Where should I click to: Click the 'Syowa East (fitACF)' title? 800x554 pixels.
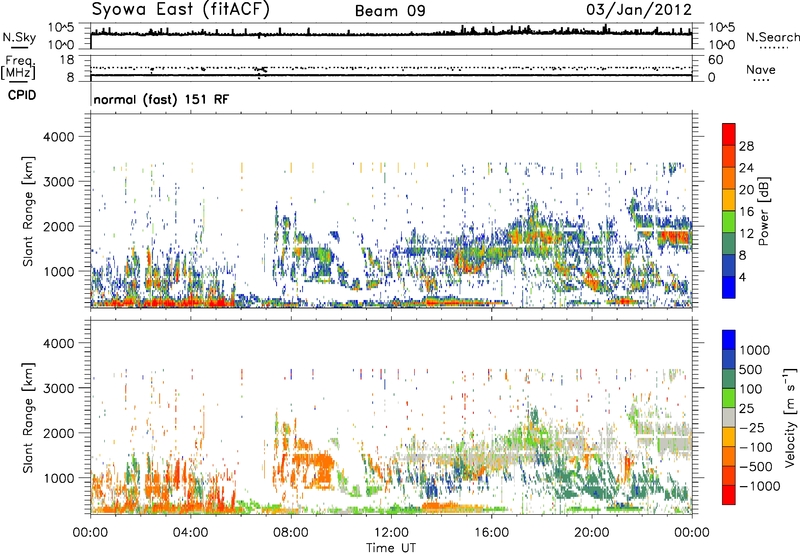coord(181,10)
